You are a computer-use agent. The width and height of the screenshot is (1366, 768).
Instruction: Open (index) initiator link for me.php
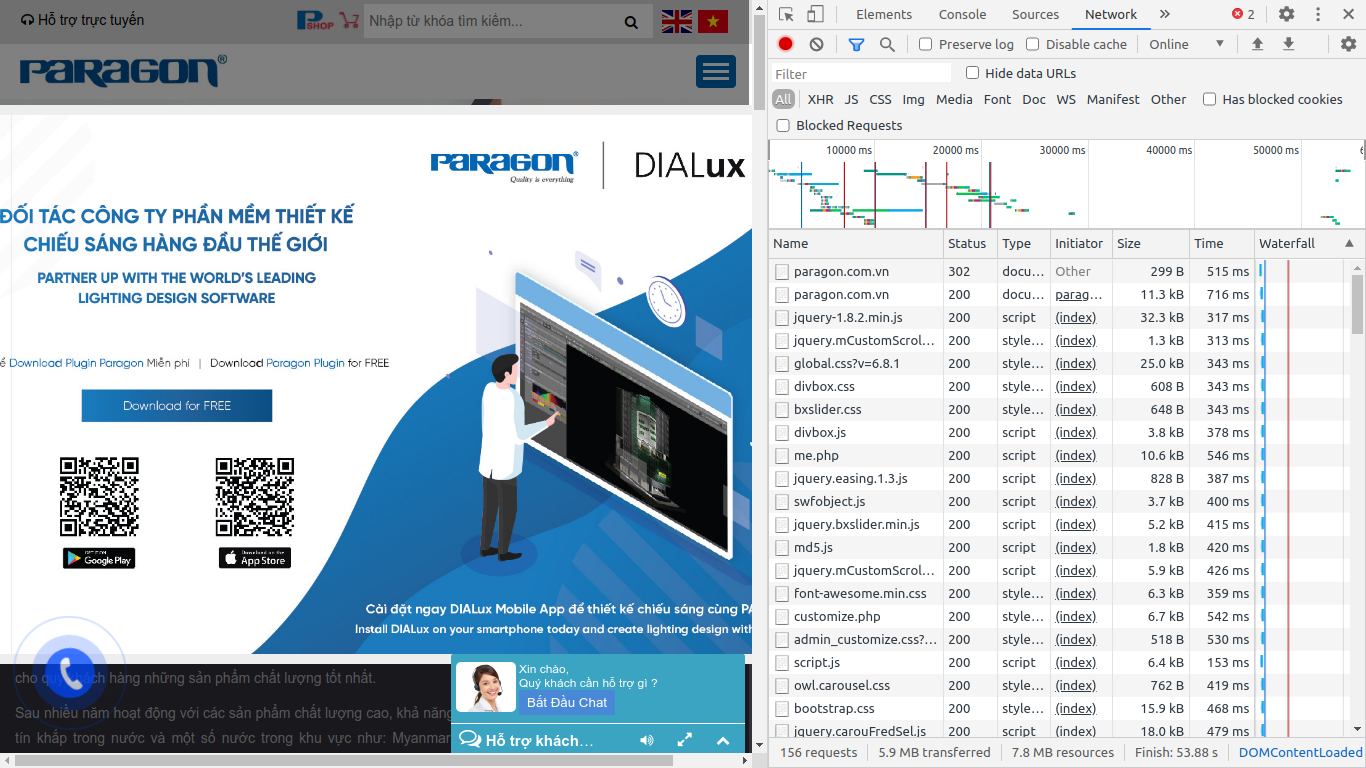(1076, 455)
